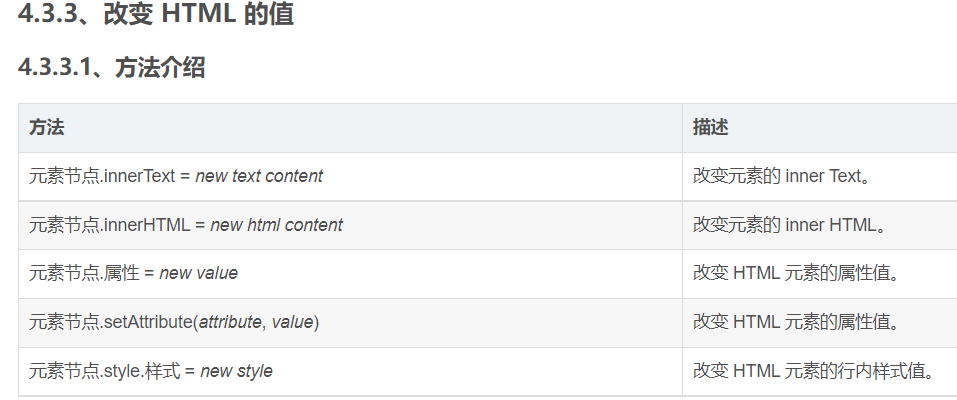Viewport: 957px width, 400px height.
Task: Click italic "new value" in the 属性 row
Action: (198, 273)
